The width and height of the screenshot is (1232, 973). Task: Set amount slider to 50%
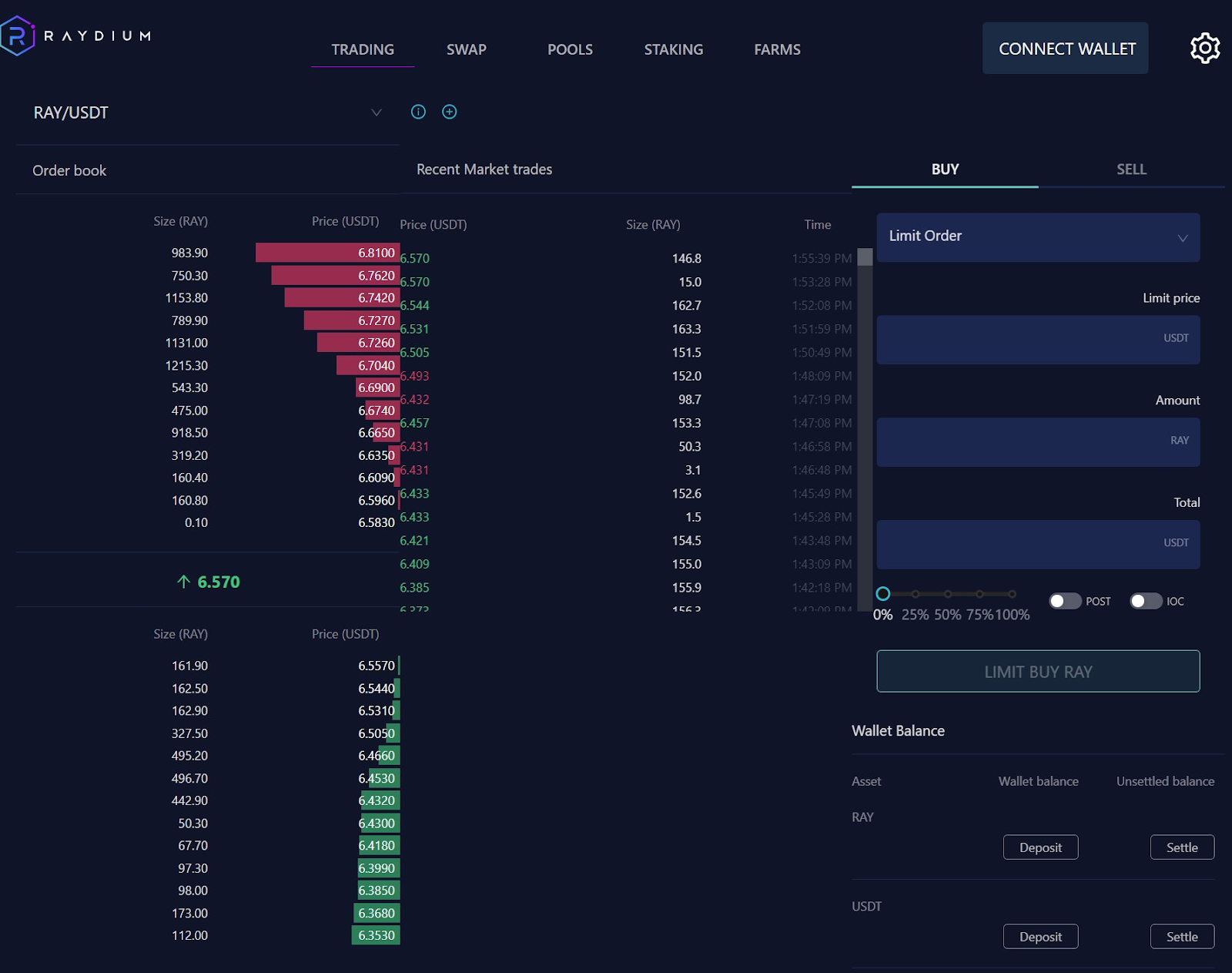pos(948,594)
